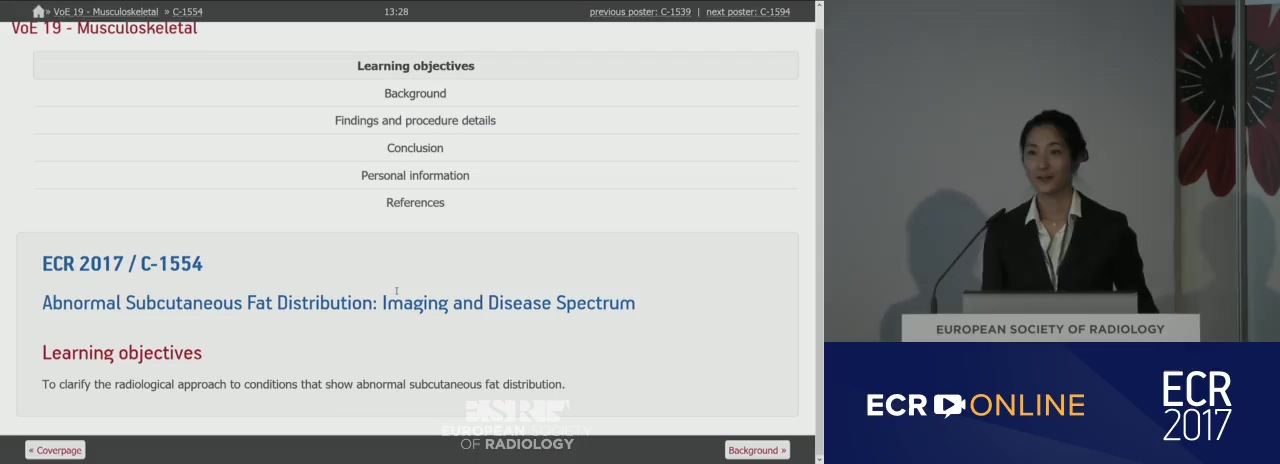
Task: Open VoE 19 - Musculoskeletal breadcrumb link
Action: 105,12
